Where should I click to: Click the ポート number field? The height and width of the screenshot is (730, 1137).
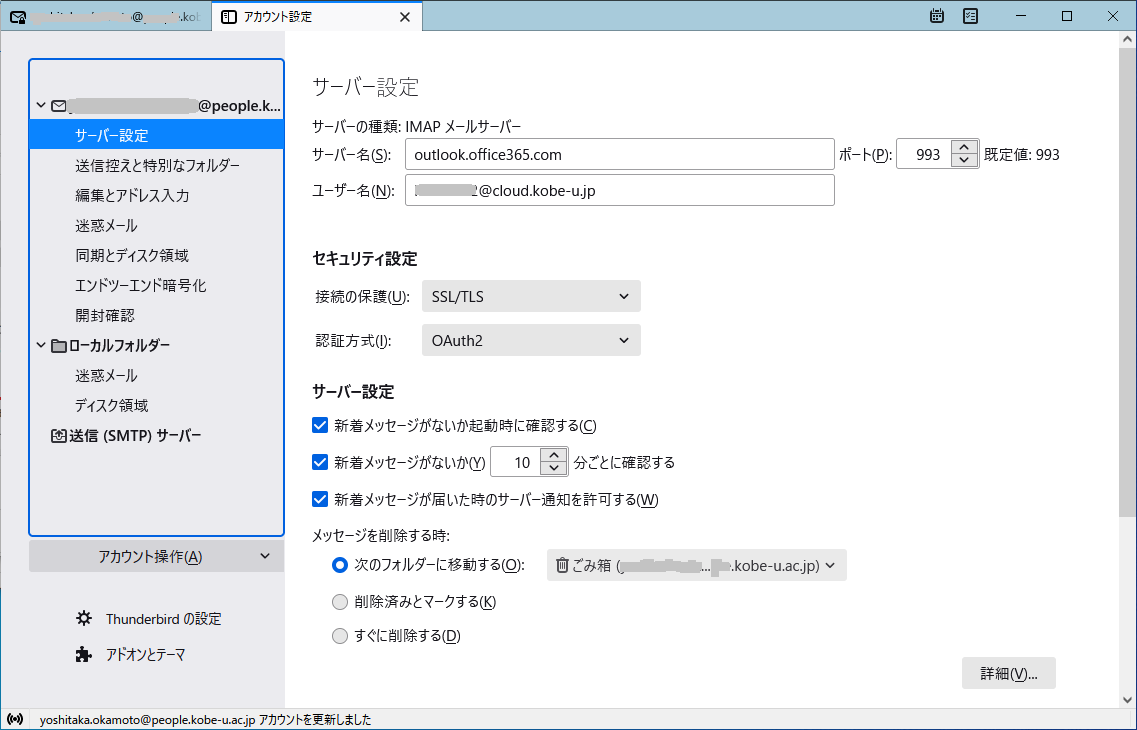(x=924, y=154)
